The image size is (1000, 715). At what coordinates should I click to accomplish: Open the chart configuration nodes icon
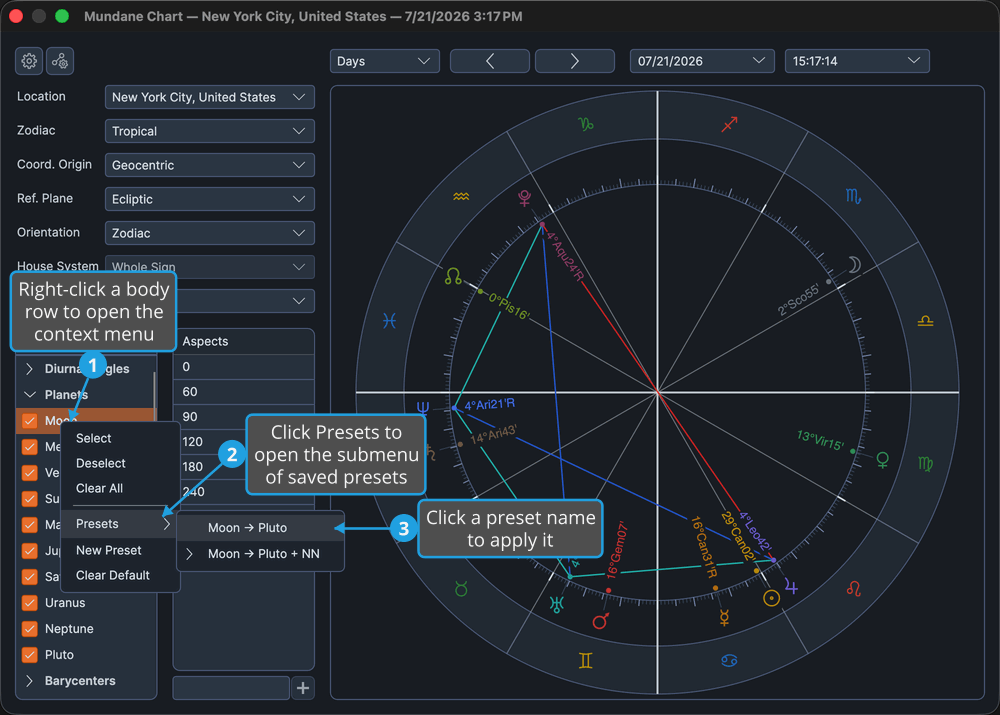60,61
